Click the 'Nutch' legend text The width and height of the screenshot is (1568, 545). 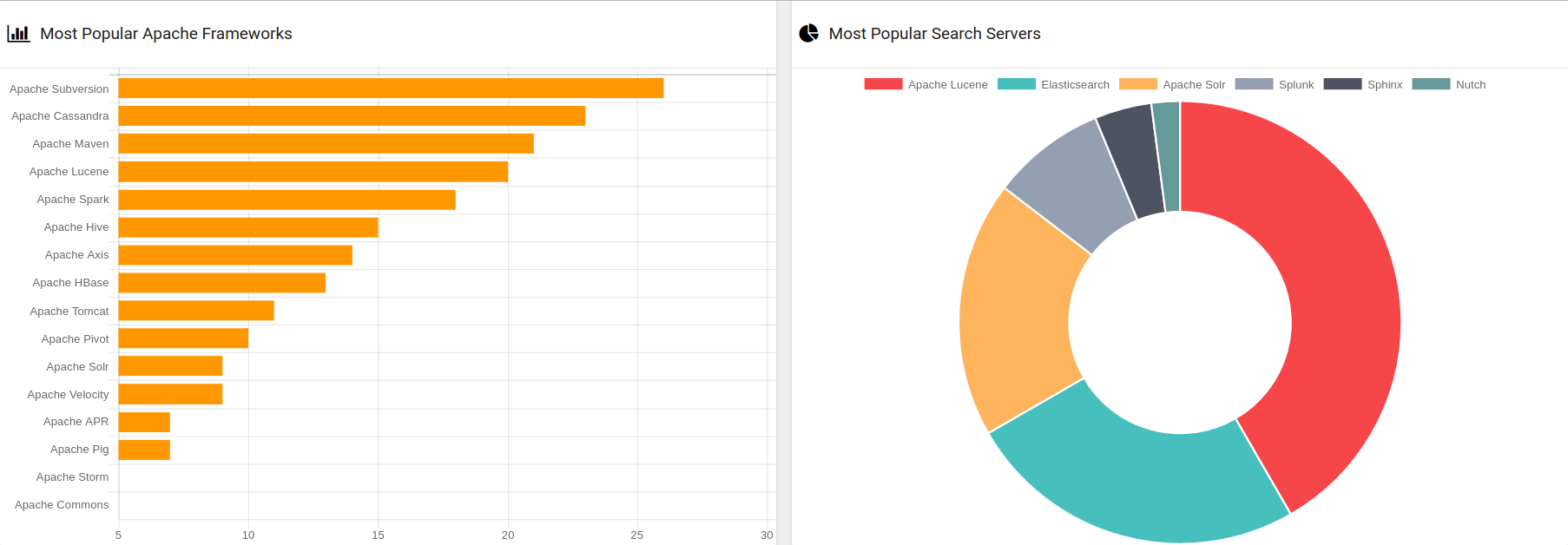tap(1471, 85)
